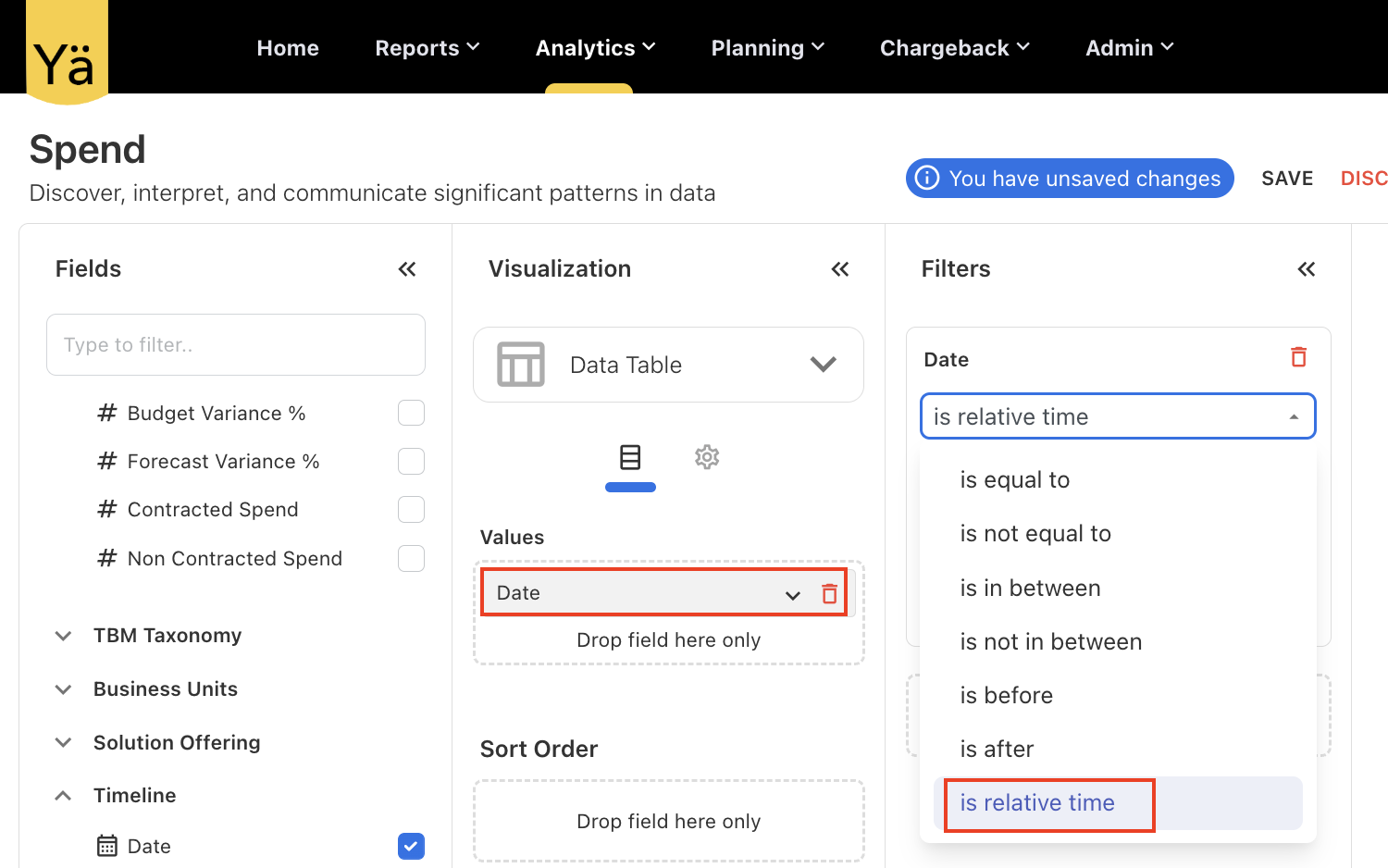Uncheck the Date field under Timeline
The height and width of the screenshot is (868, 1388).
click(x=411, y=846)
